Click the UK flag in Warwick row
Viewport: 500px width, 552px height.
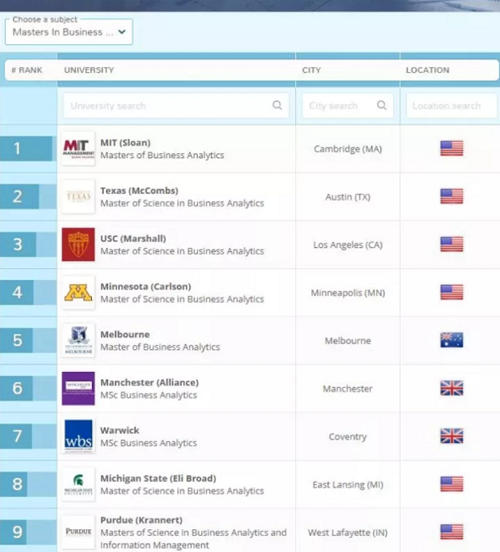(x=452, y=436)
